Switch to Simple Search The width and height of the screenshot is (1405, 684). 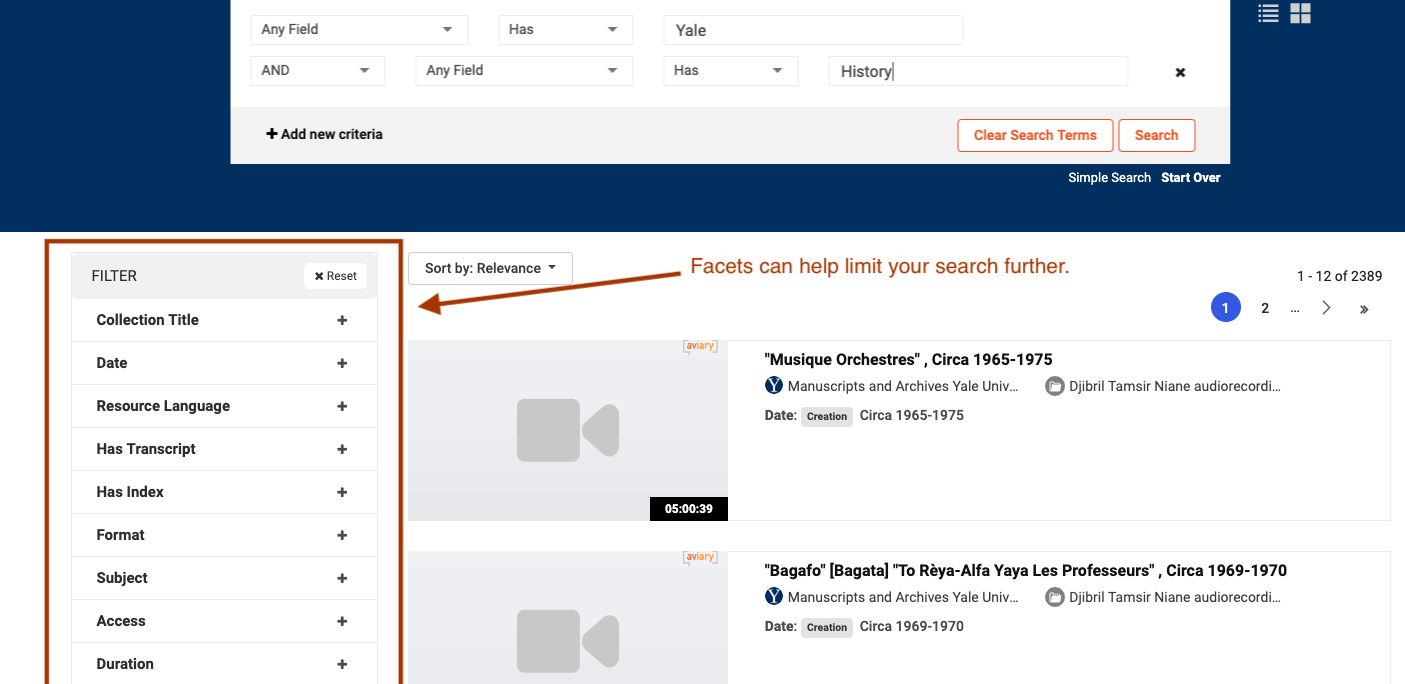[1109, 178]
